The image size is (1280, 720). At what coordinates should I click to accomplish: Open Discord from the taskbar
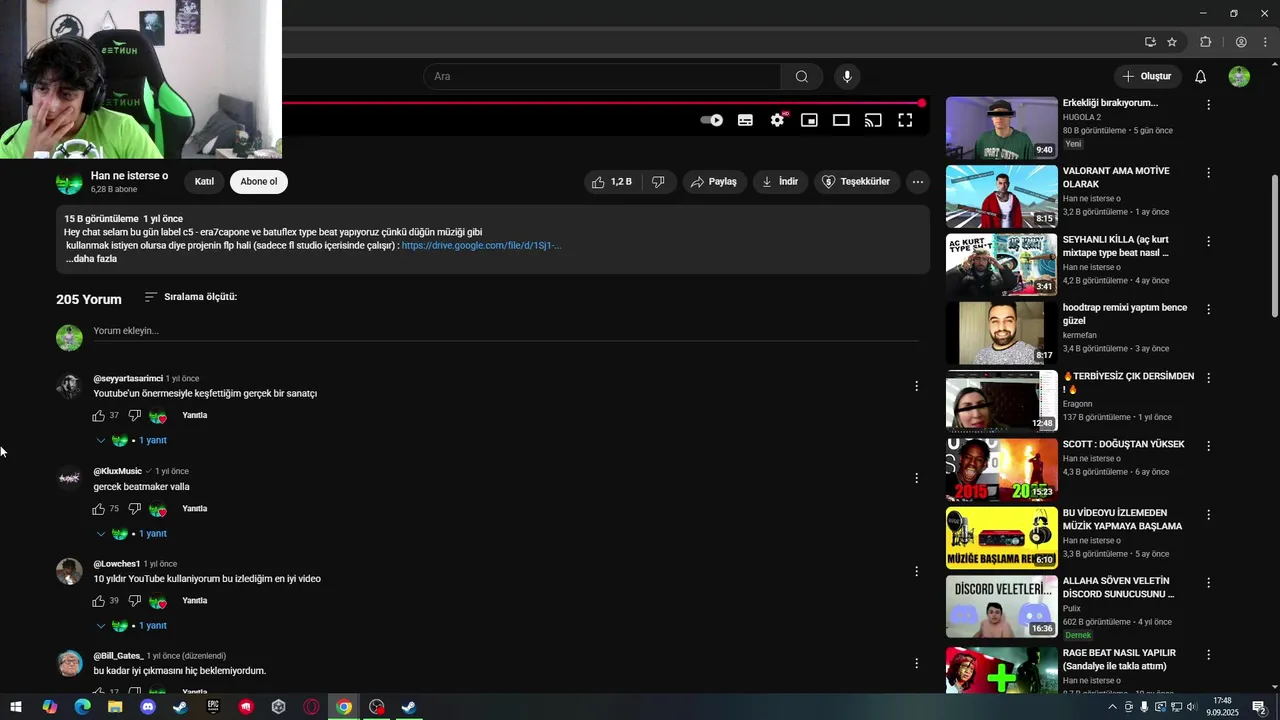click(148, 707)
